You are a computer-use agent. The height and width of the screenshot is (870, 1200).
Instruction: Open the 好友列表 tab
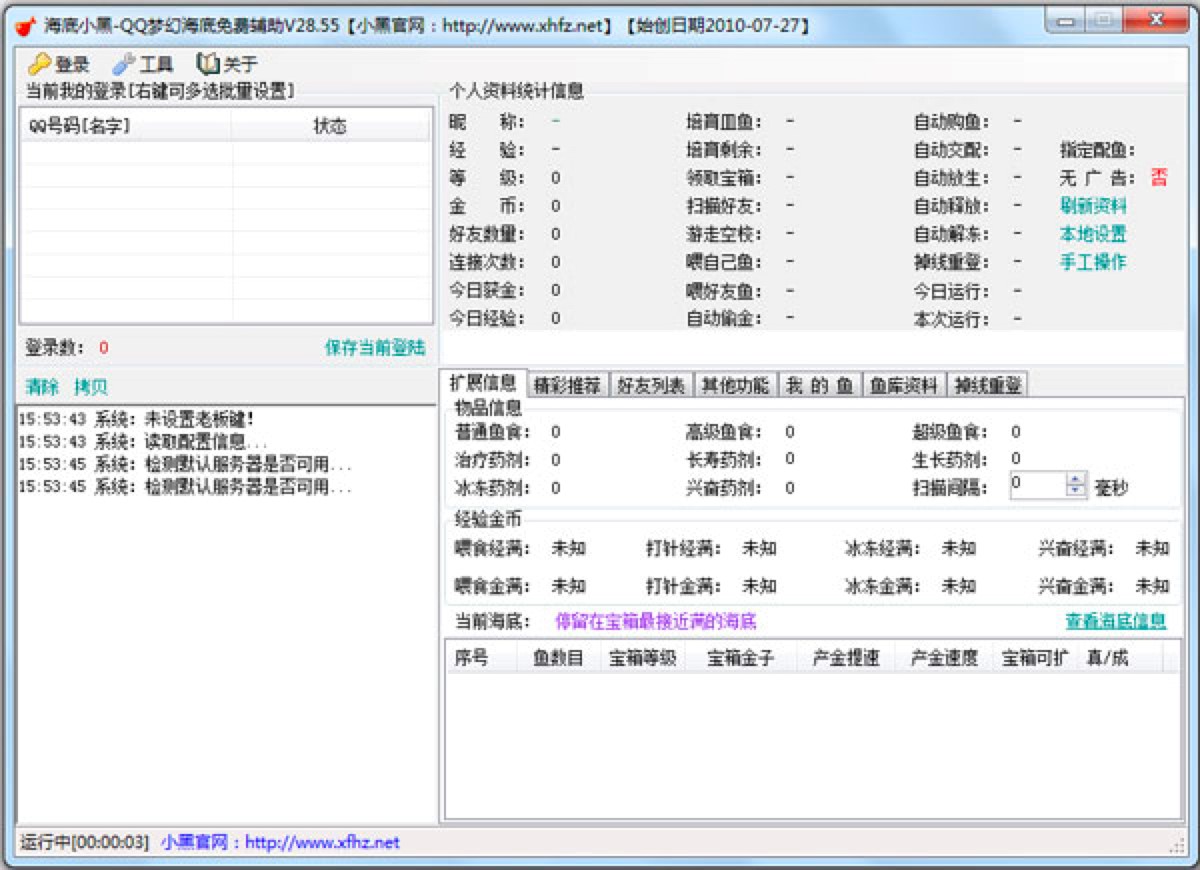pyautogui.click(x=651, y=385)
